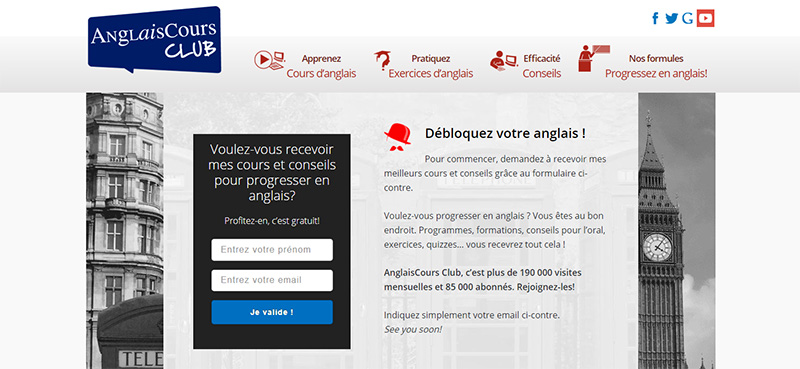Click the teacher at board icon
800x369 pixels.
[x=594, y=58]
